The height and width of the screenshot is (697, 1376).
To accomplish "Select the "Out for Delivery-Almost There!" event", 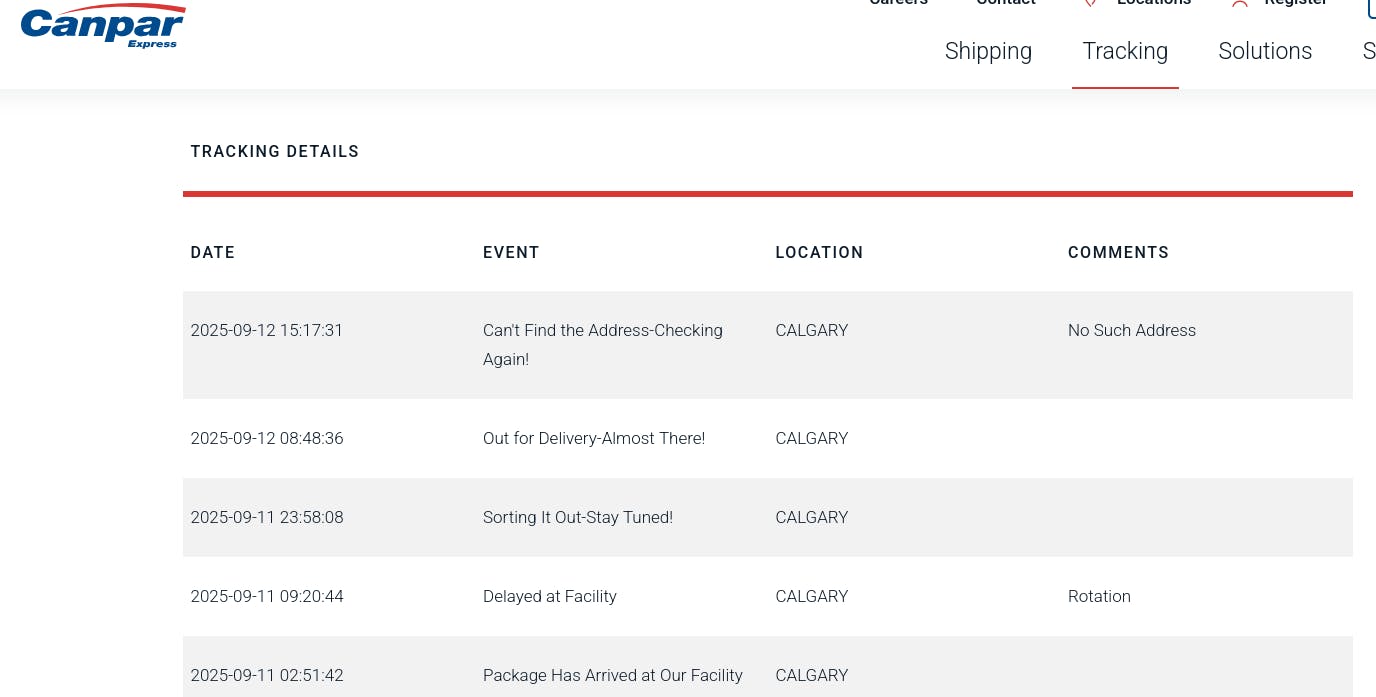I will [x=594, y=439].
